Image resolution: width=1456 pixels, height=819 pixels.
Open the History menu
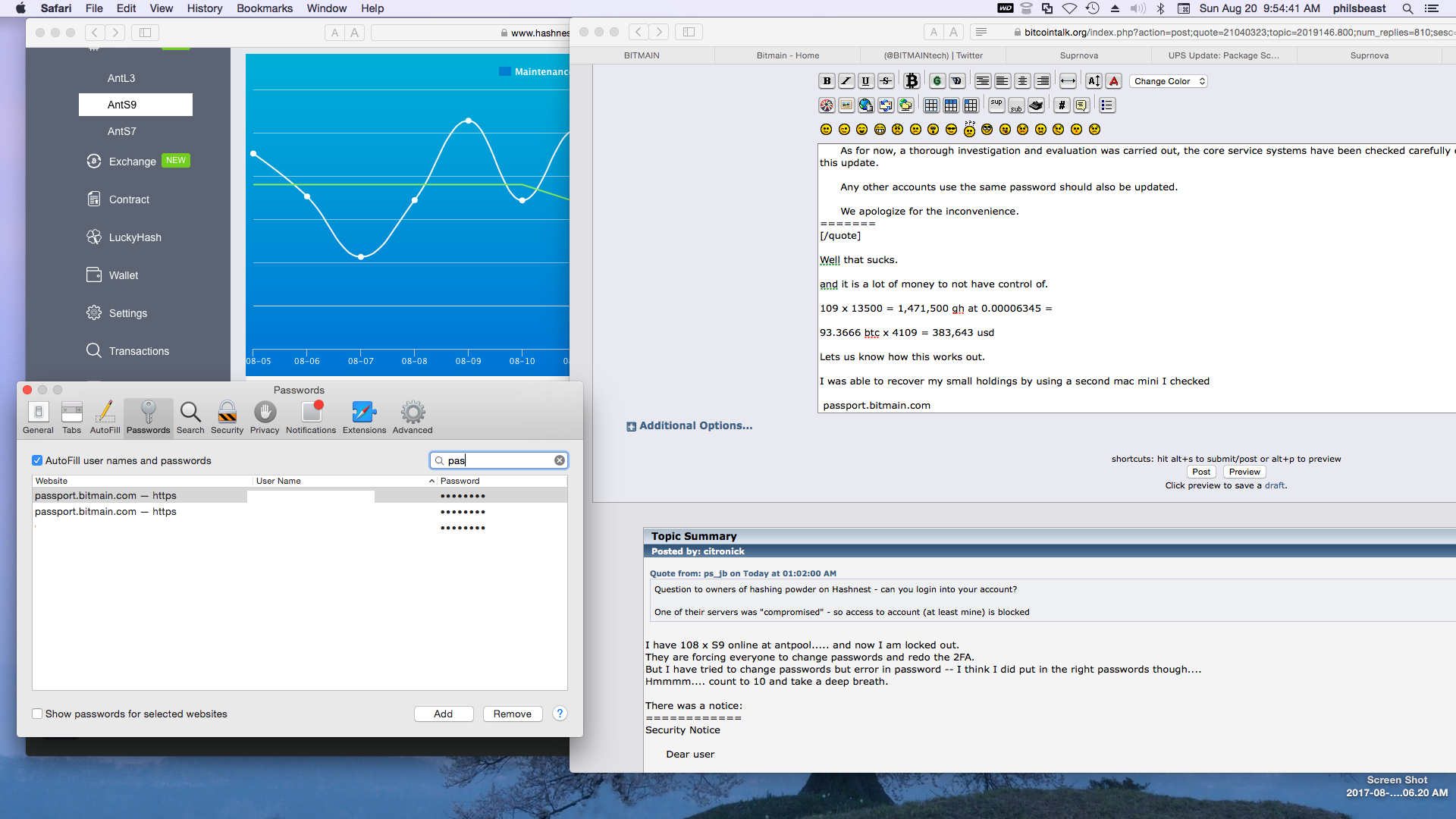[205, 8]
